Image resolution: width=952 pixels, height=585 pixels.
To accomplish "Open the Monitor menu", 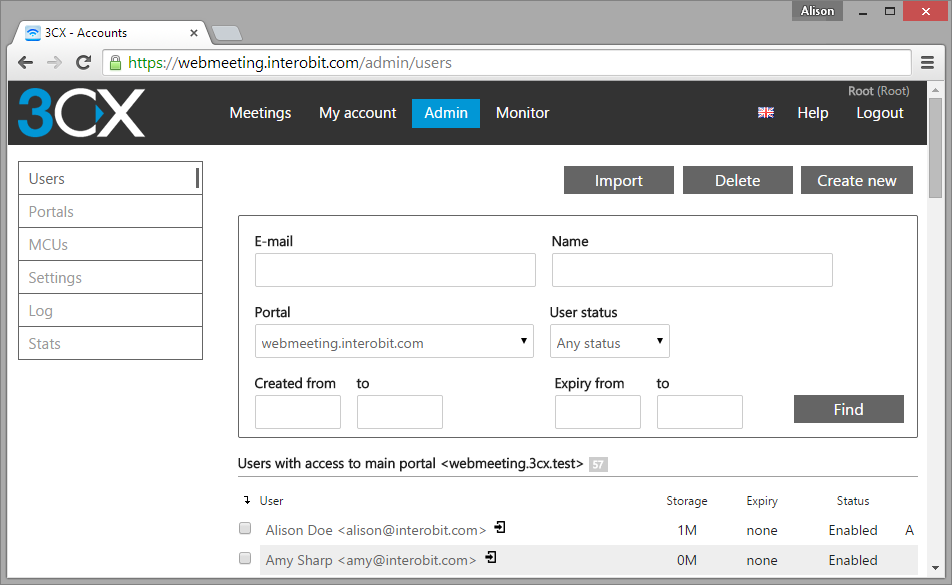I will click(x=522, y=113).
